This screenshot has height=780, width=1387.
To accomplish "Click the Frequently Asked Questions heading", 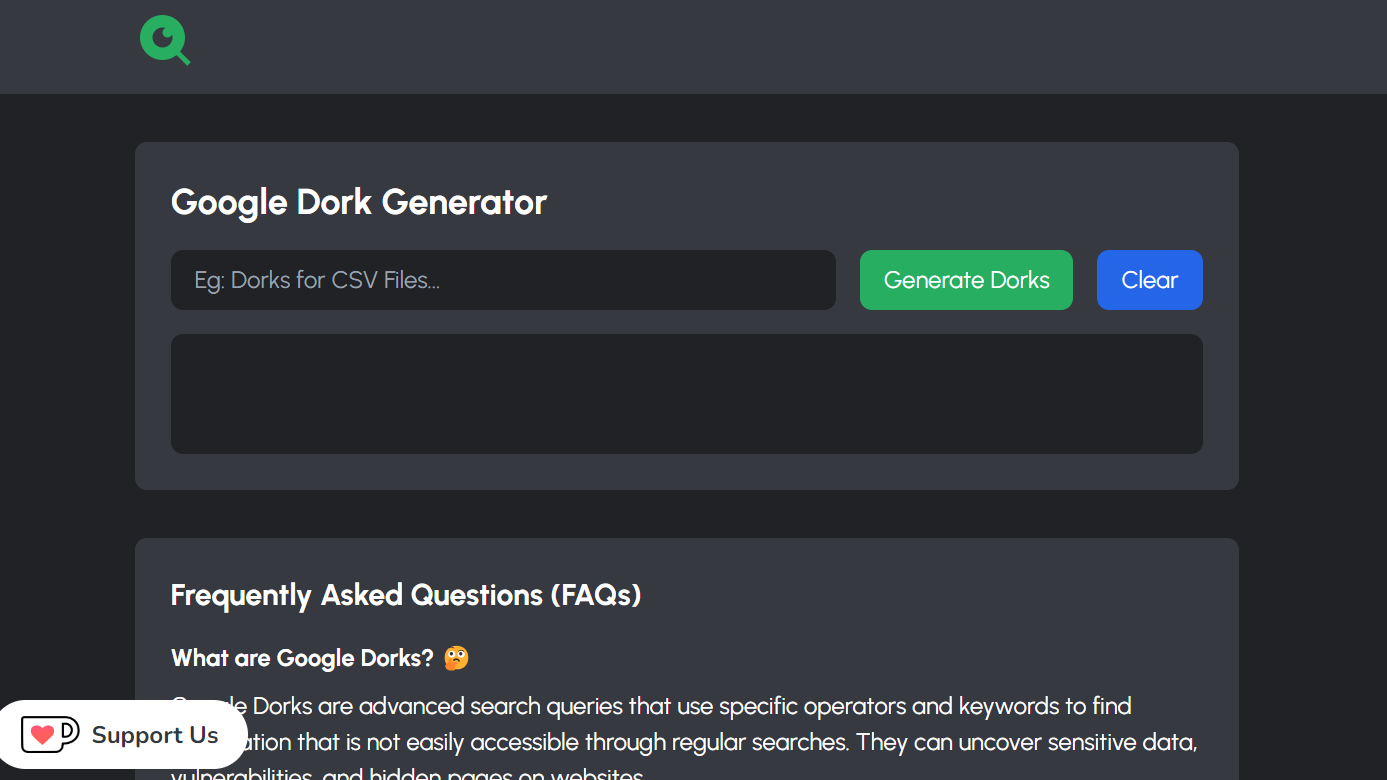I will coord(406,594).
